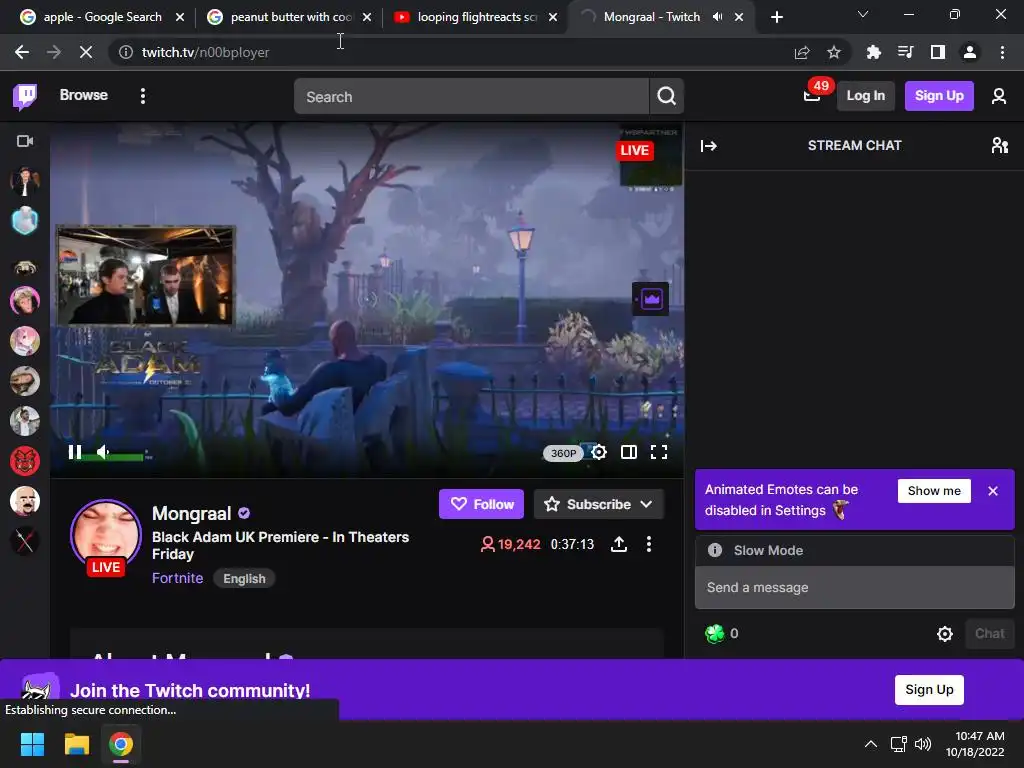The width and height of the screenshot is (1024, 768).
Task: Open a new browser tab
Action: point(776,18)
